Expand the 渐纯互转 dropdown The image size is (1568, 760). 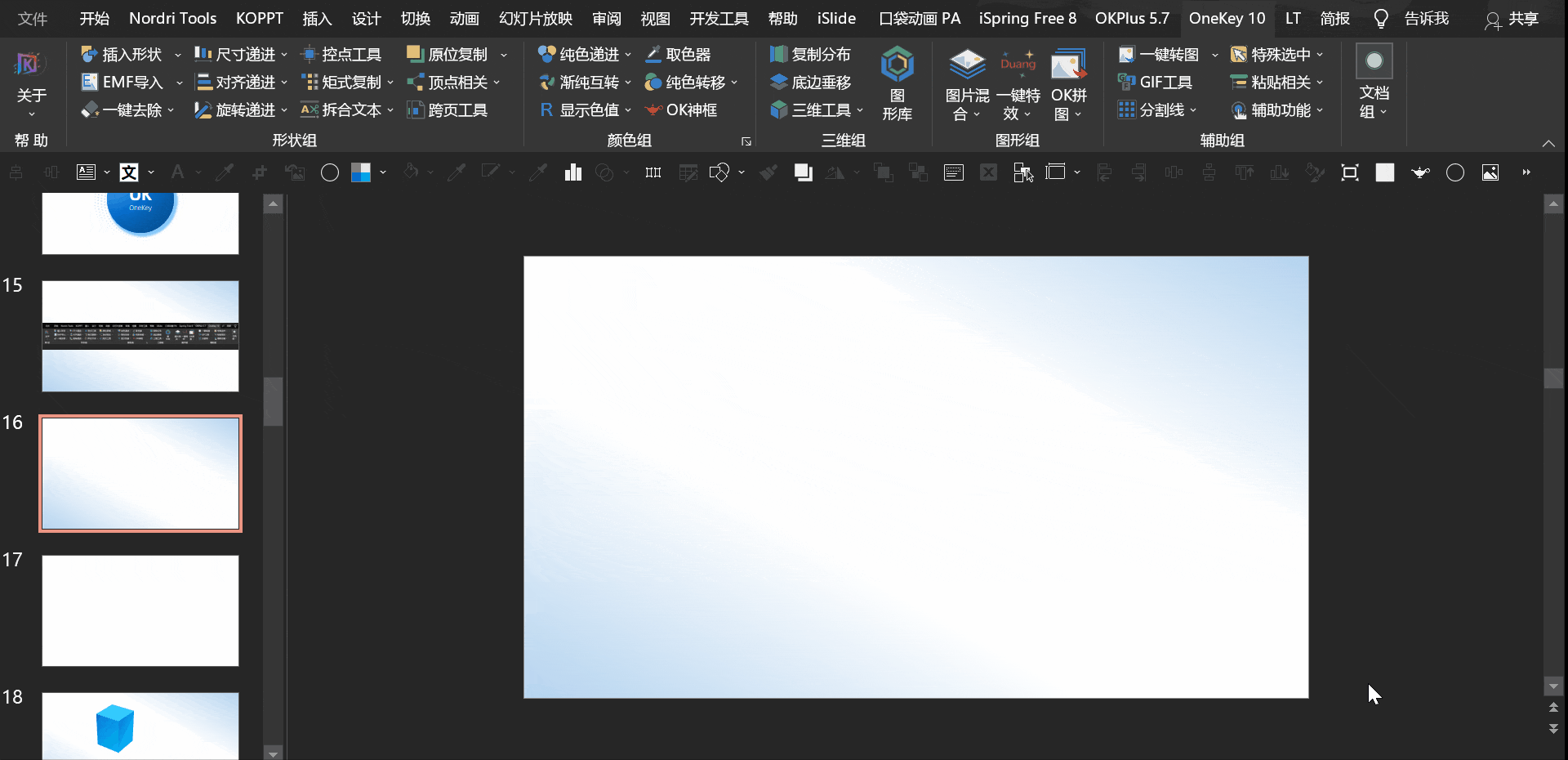pos(628,83)
